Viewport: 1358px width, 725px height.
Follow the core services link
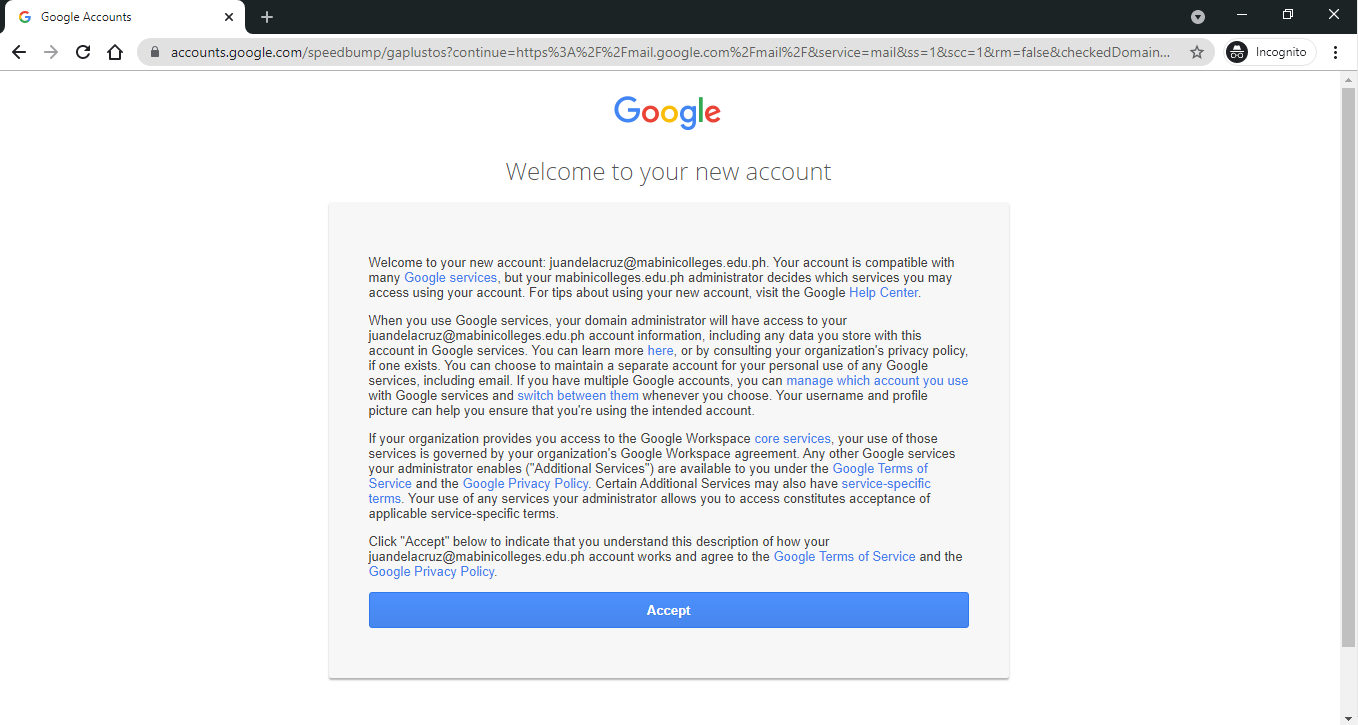point(792,439)
